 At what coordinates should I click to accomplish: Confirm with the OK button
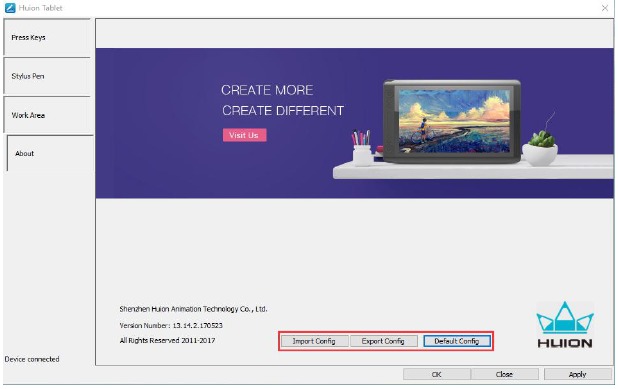[437, 374]
